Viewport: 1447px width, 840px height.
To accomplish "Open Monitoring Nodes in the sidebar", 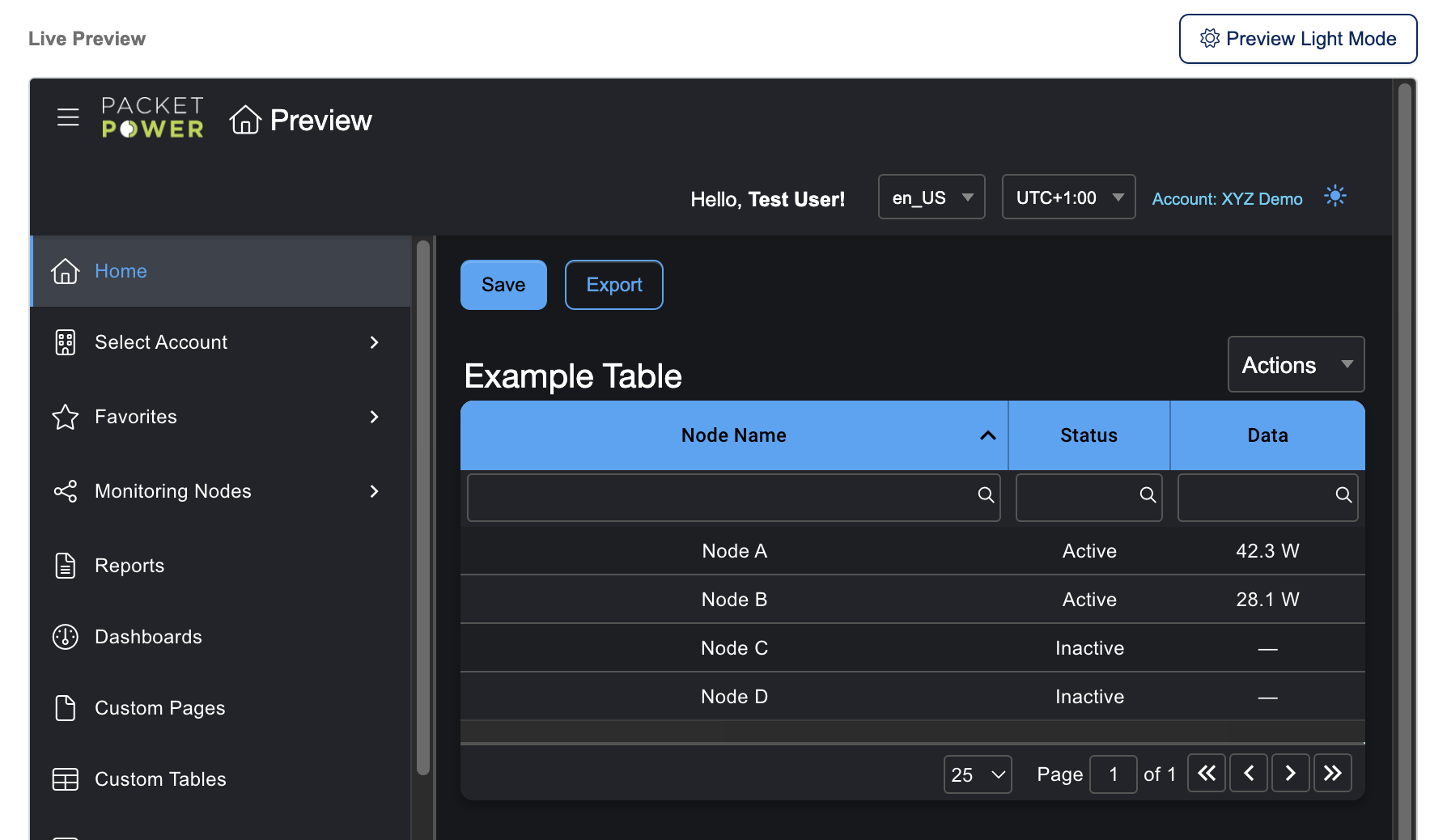I will [221, 491].
